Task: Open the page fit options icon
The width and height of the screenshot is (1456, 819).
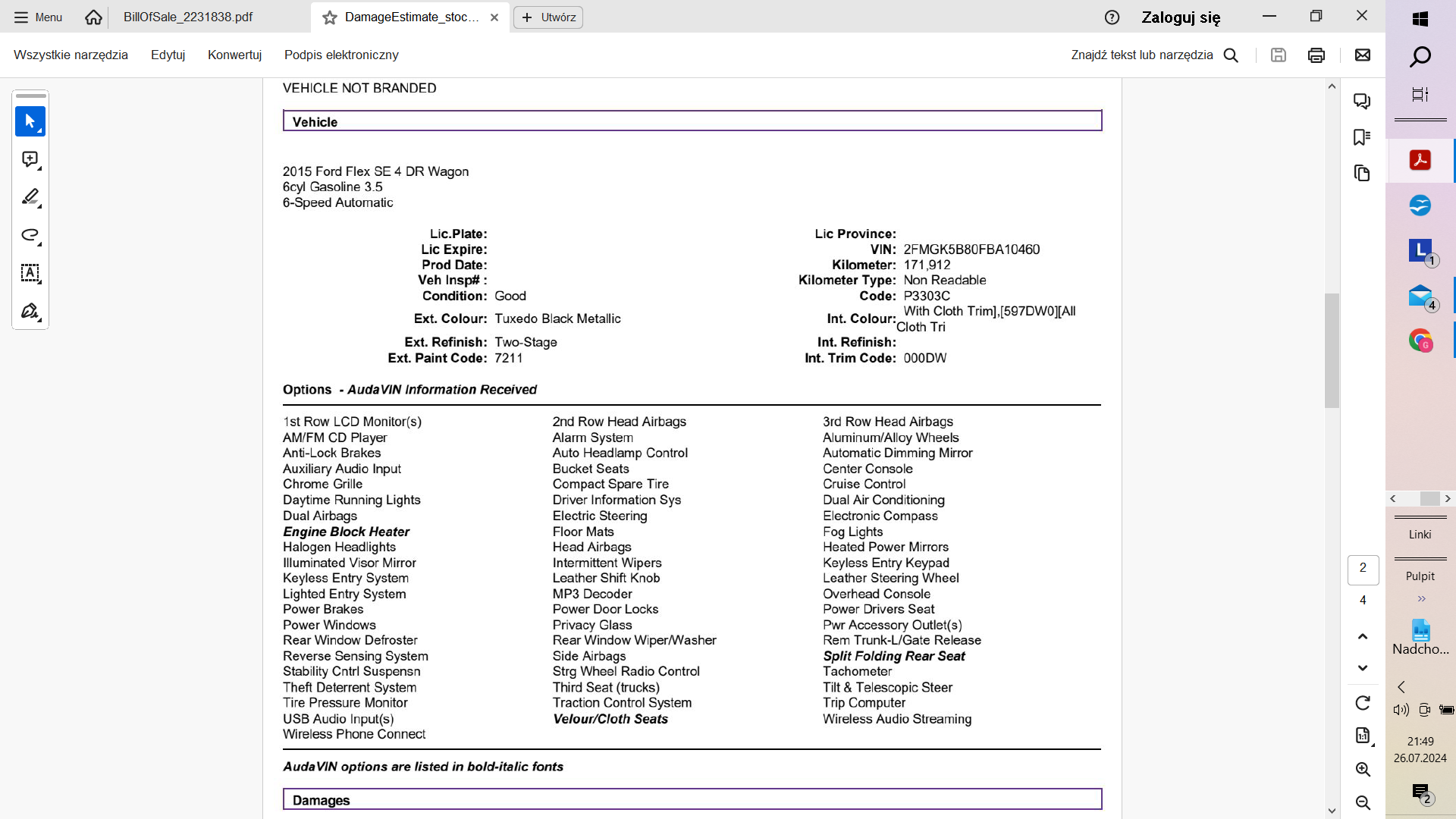Action: point(1363,736)
